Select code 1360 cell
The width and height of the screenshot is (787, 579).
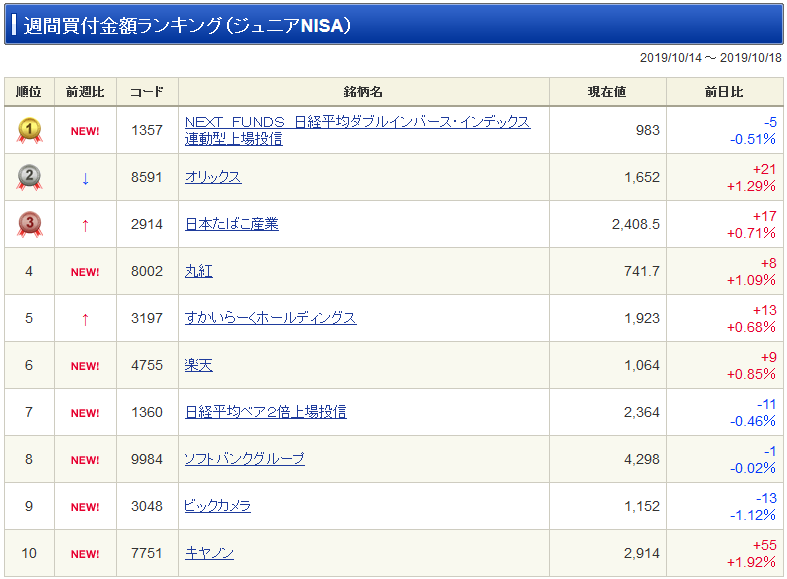click(x=147, y=412)
